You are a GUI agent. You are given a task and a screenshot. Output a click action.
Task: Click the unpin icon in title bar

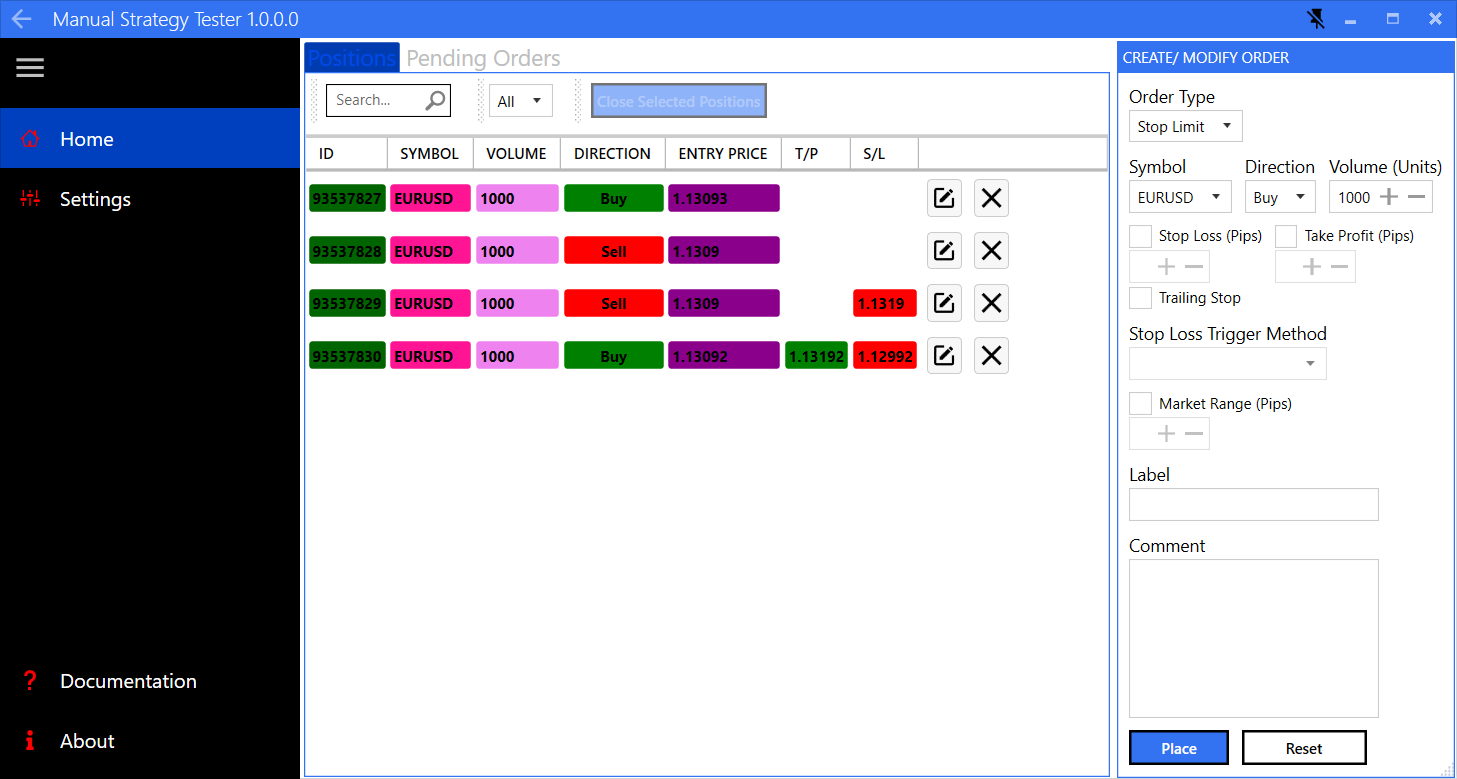coord(1317,19)
